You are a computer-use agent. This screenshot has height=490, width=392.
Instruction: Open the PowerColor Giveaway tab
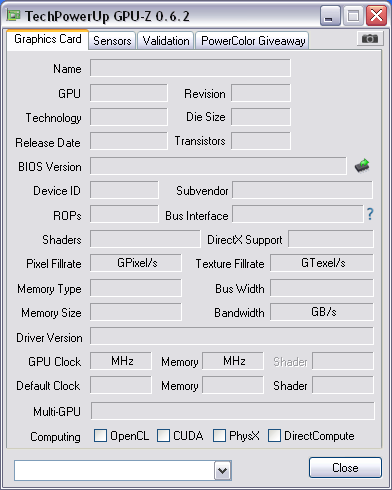click(253, 41)
